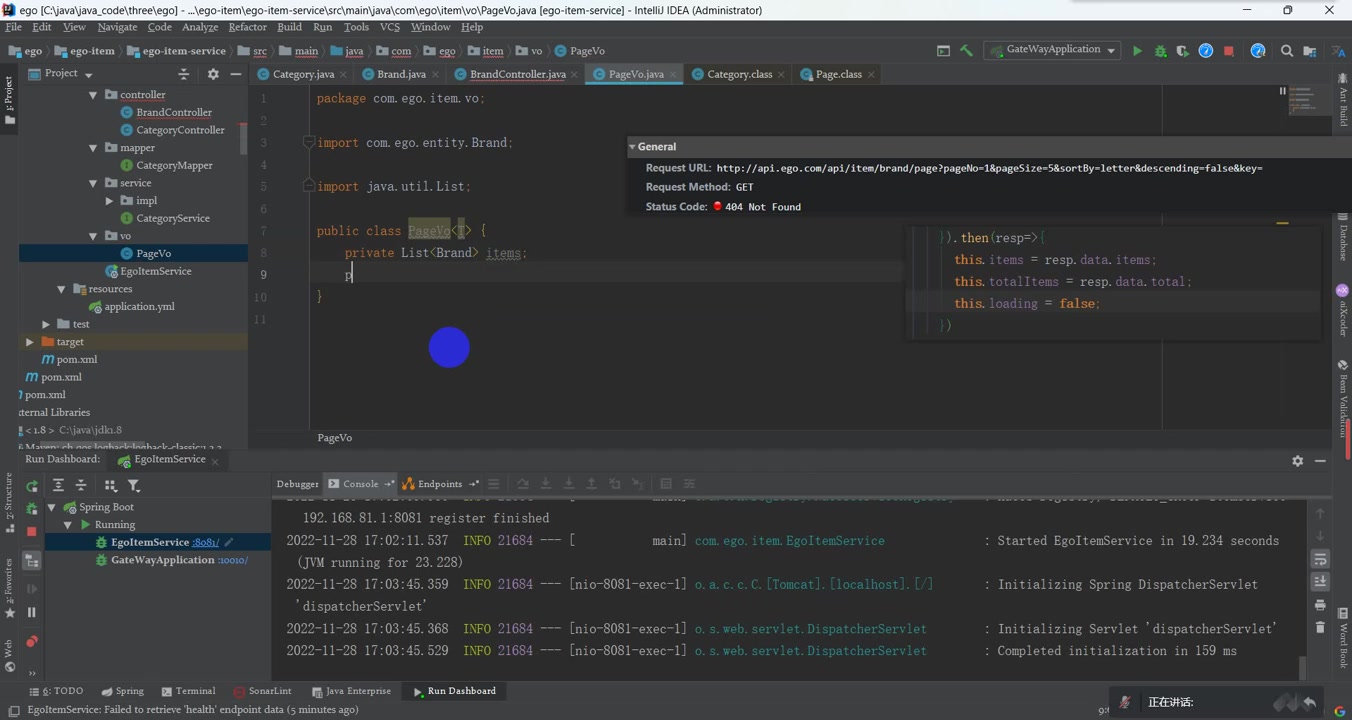The width and height of the screenshot is (1352, 720).
Task: Rerun service in Run Dashboard
Action: pyautogui.click(x=32, y=486)
